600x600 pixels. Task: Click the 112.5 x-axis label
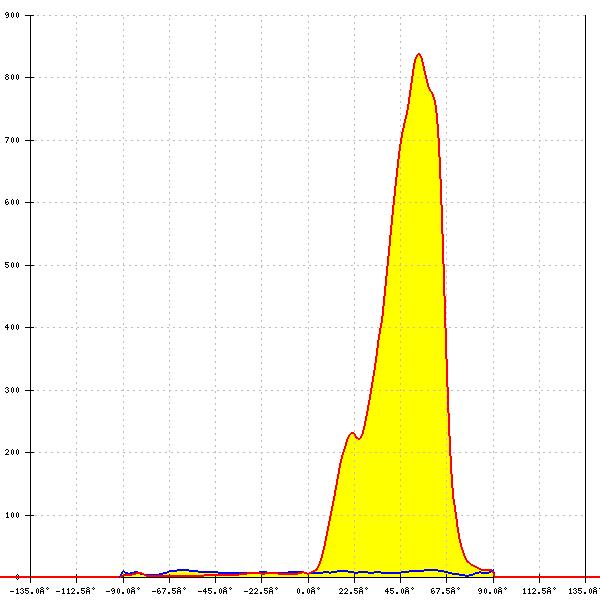tap(539, 591)
